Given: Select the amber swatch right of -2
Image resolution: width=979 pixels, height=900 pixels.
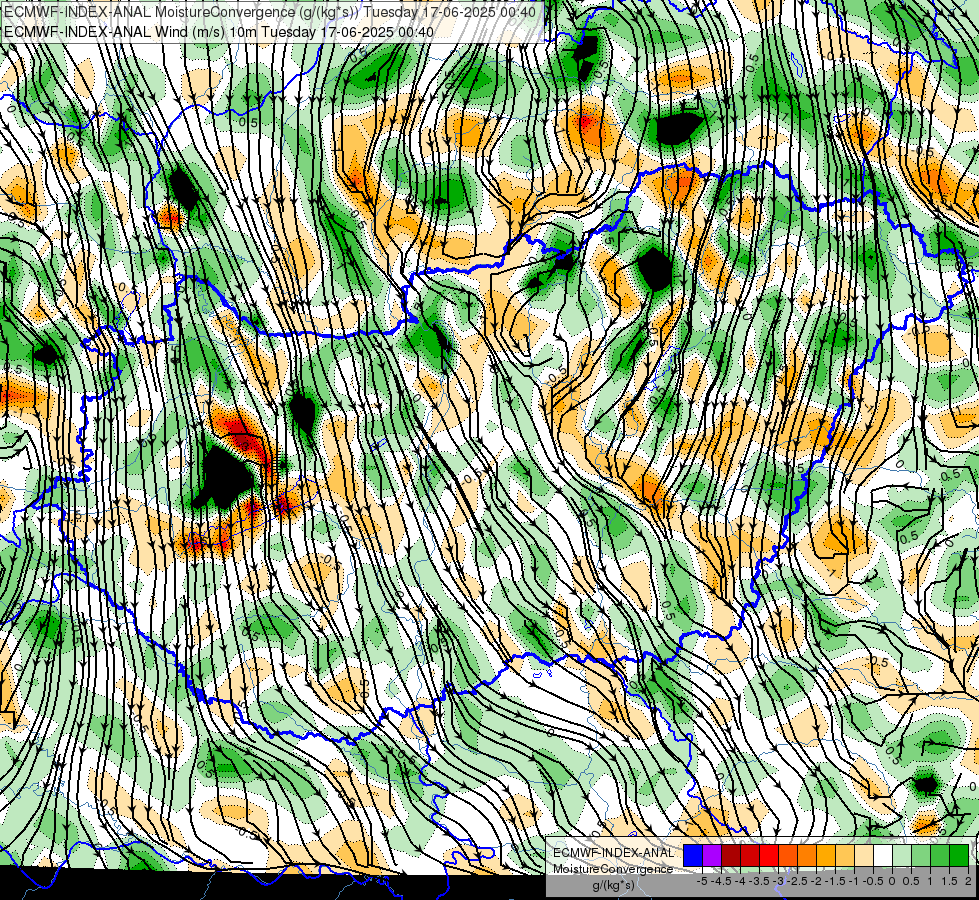Looking at the screenshot, I should tap(826, 856).
